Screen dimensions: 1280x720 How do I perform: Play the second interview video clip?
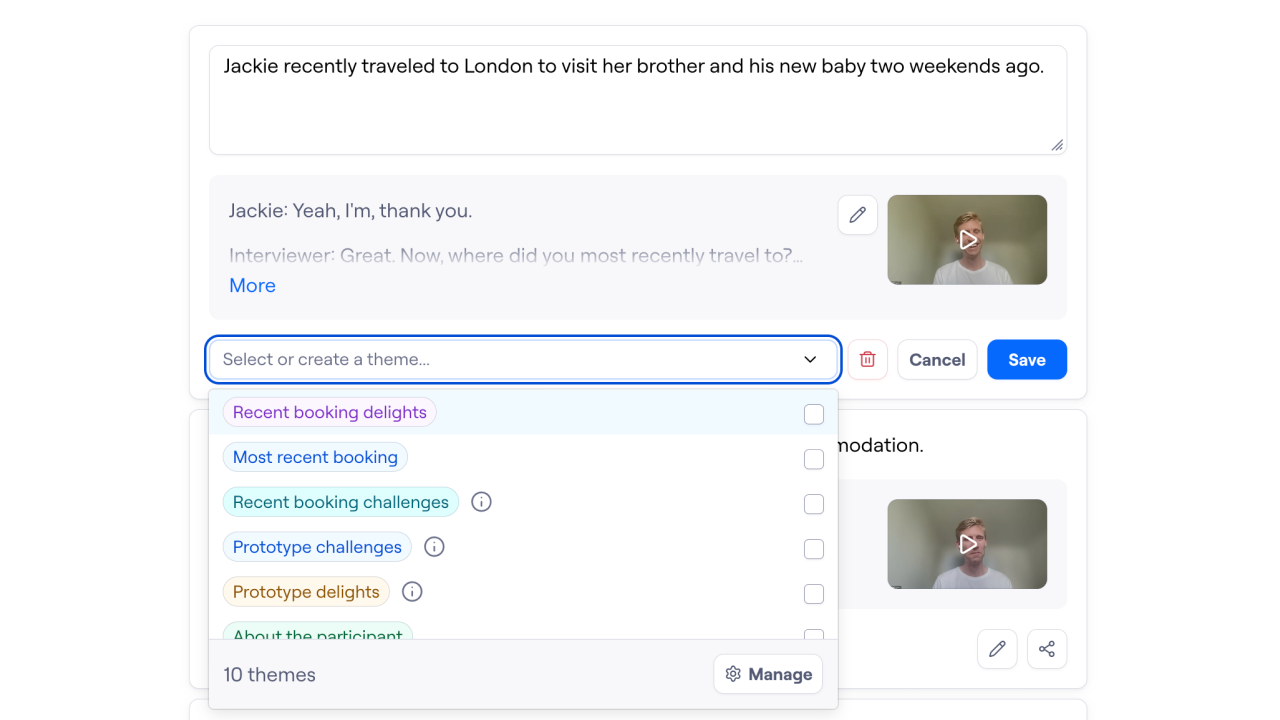[x=967, y=544]
